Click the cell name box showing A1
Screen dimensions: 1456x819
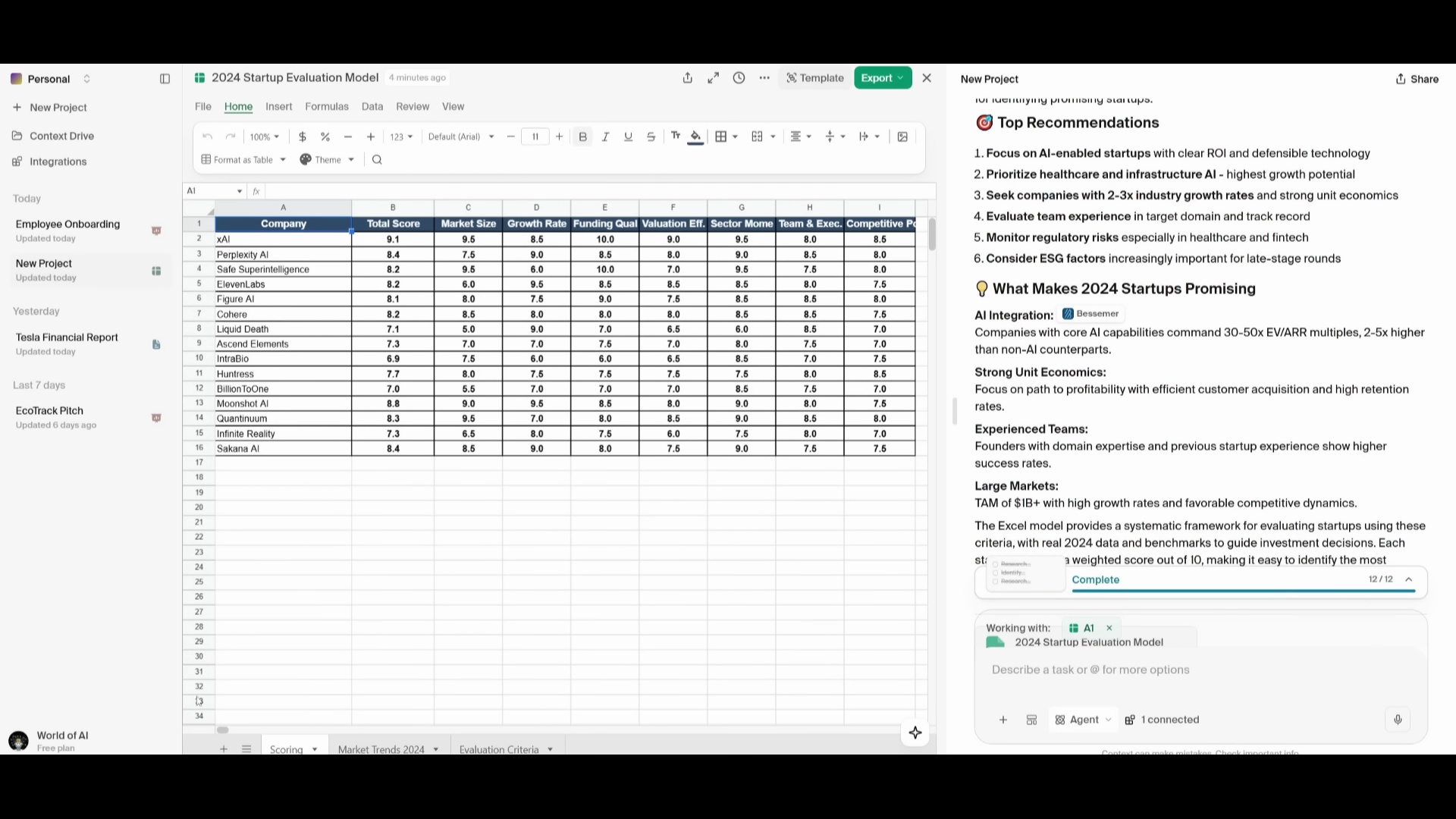coord(215,191)
